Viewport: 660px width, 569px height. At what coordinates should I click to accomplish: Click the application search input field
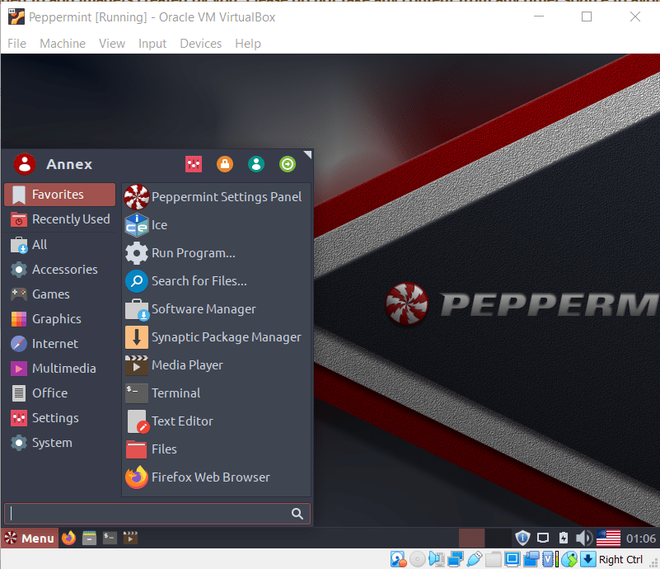(x=157, y=513)
